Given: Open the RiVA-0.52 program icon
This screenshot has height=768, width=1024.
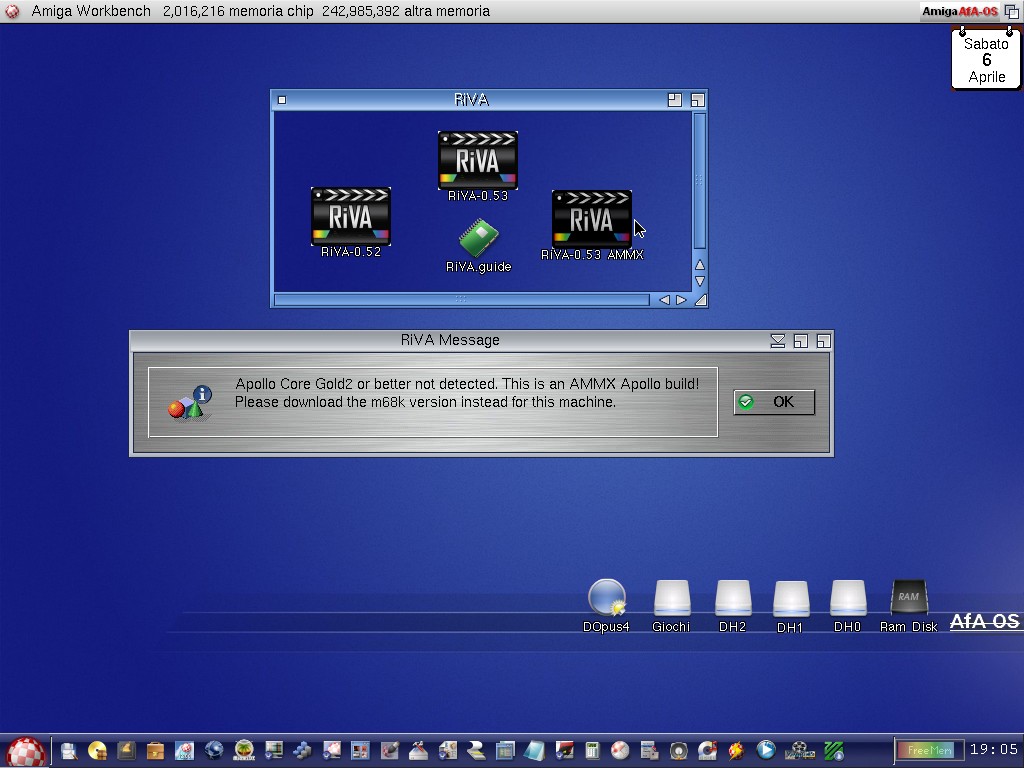Looking at the screenshot, I should [350, 217].
